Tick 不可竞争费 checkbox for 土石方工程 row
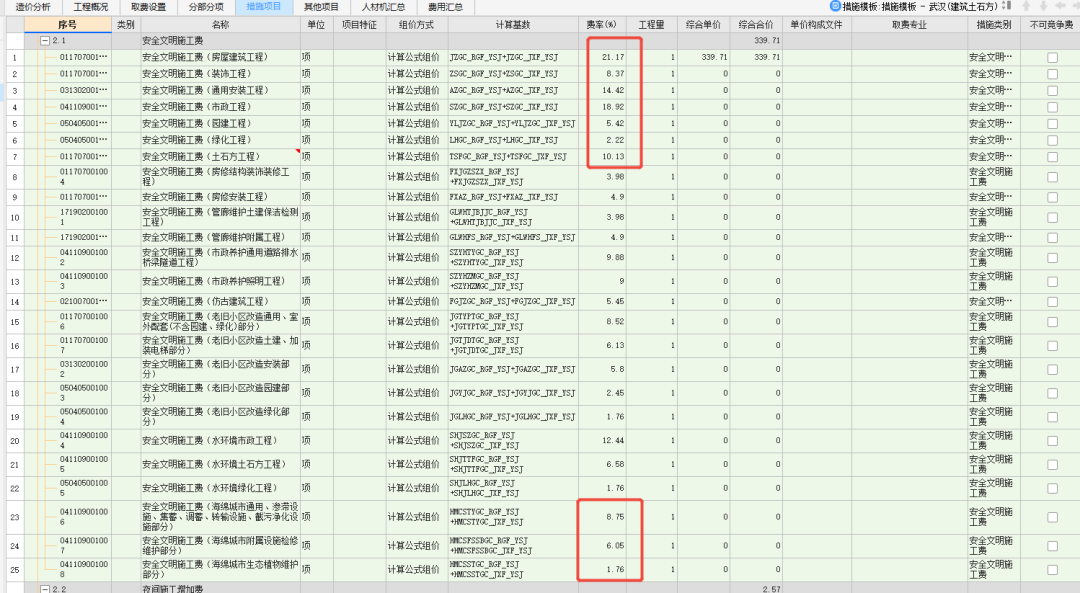The width and height of the screenshot is (1080, 593). (x=1052, y=156)
